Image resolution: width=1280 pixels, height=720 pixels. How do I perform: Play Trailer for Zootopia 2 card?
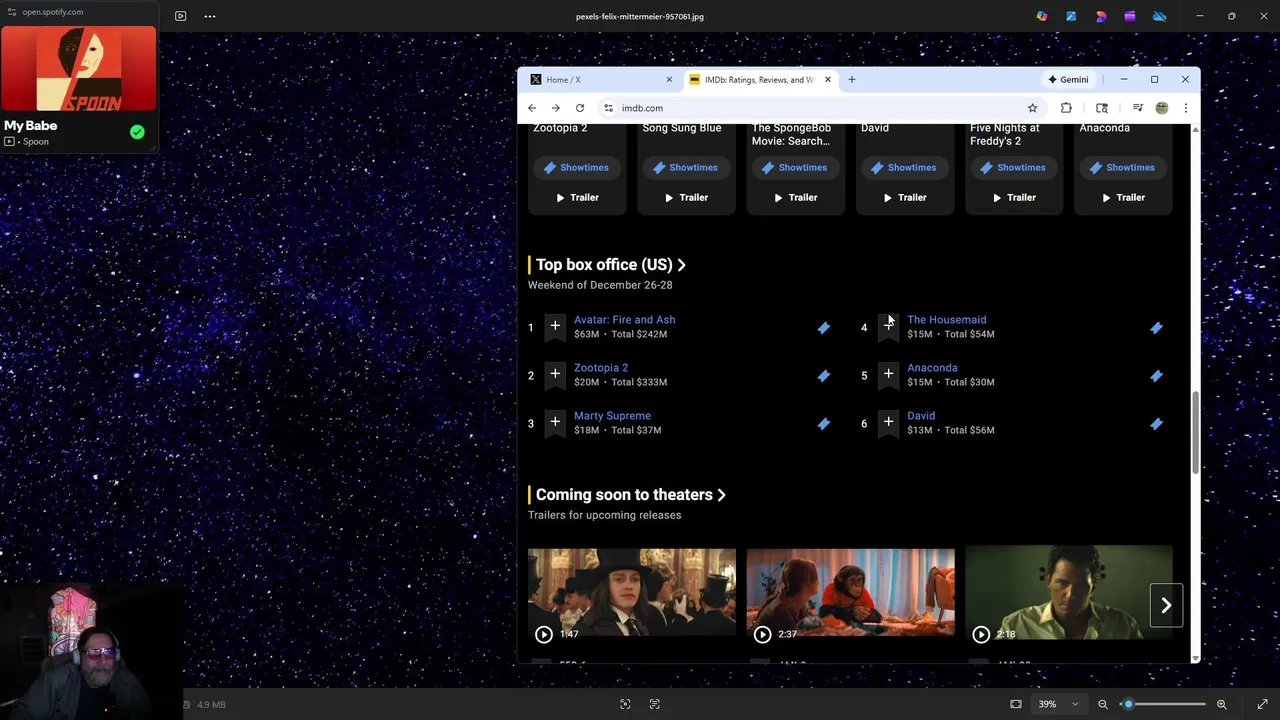(x=576, y=198)
